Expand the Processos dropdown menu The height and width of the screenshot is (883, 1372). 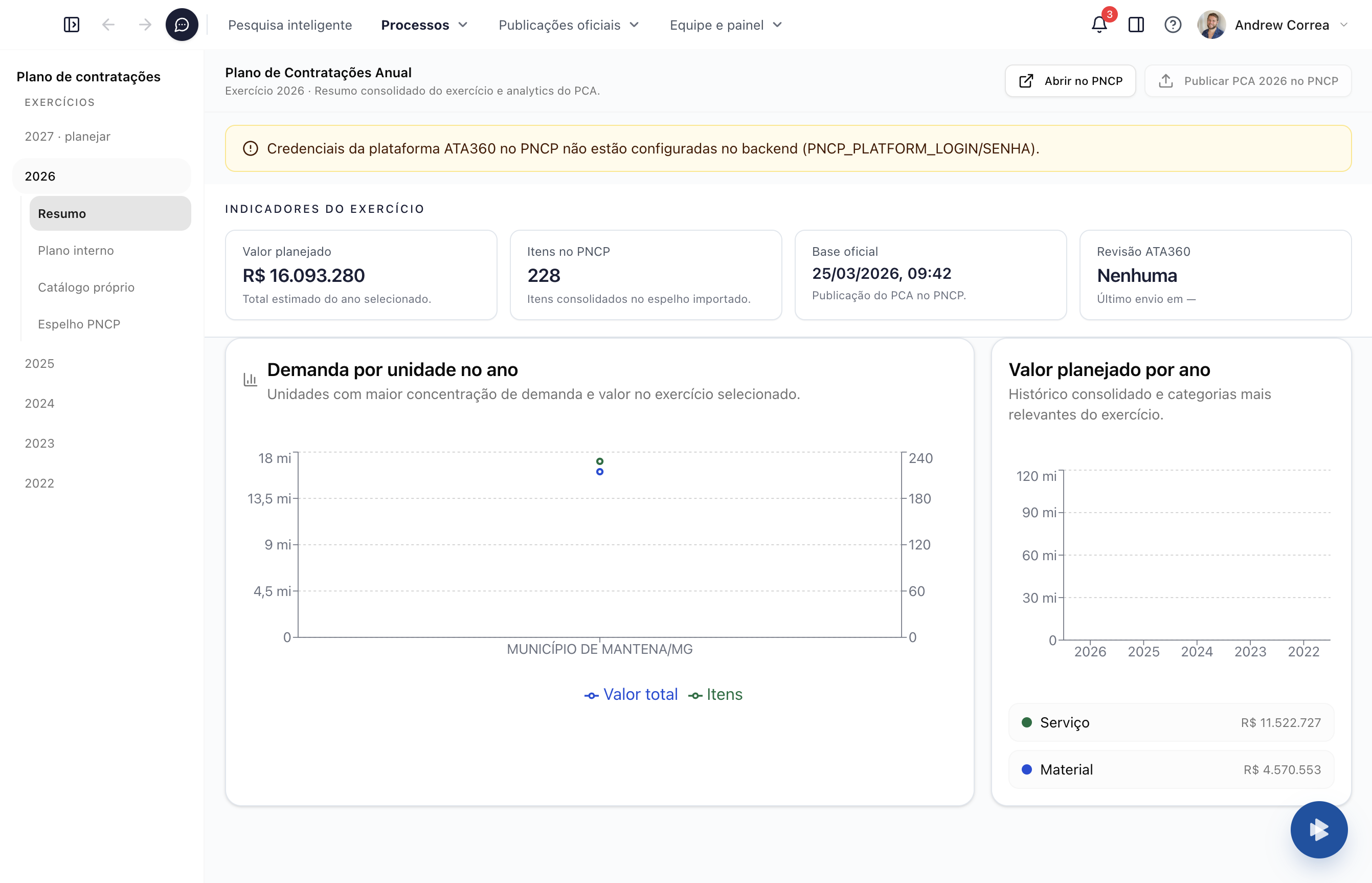click(424, 25)
